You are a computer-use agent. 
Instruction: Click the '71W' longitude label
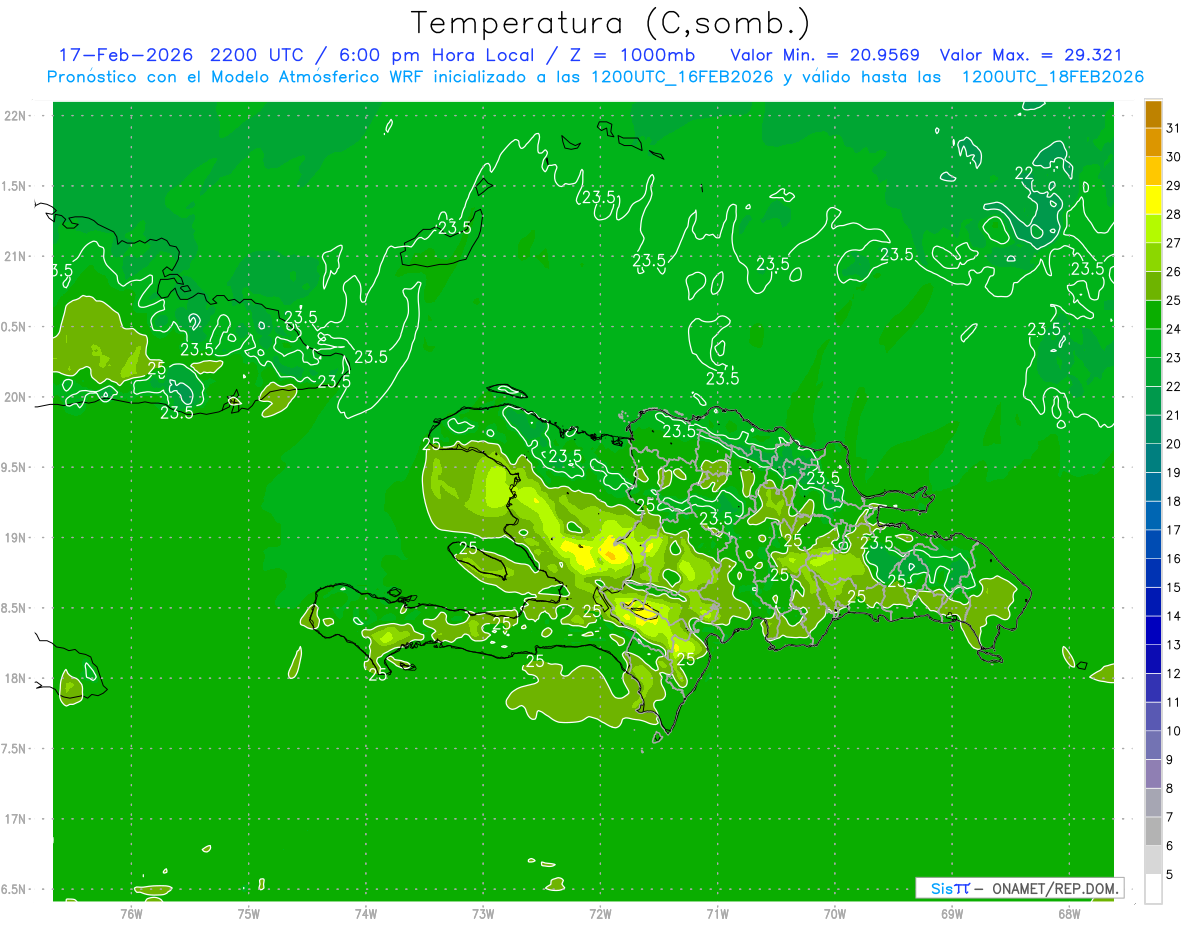pyautogui.click(x=717, y=913)
